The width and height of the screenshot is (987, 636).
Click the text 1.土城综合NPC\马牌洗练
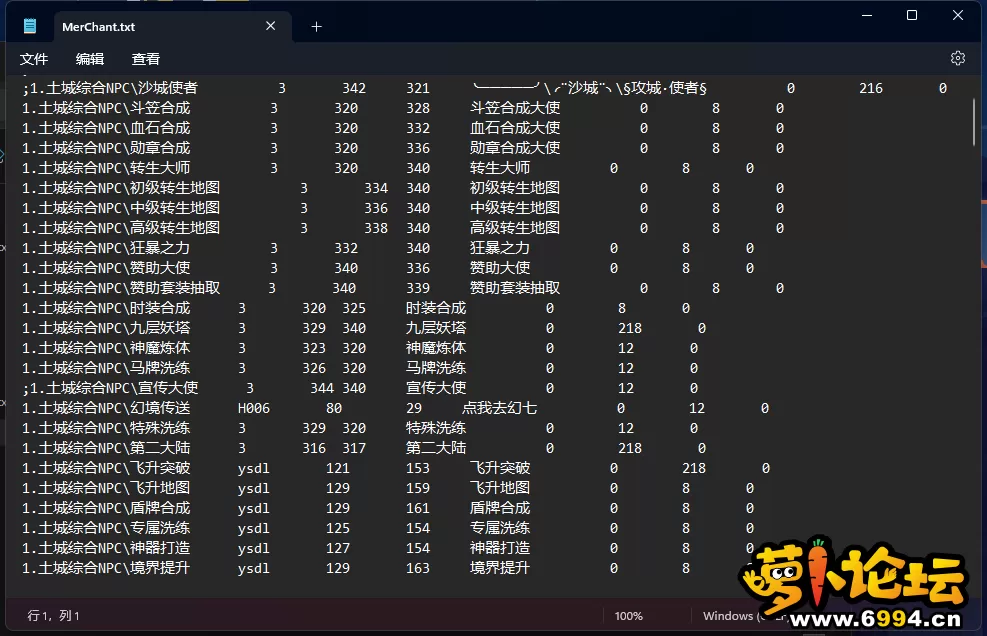click(106, 368)
